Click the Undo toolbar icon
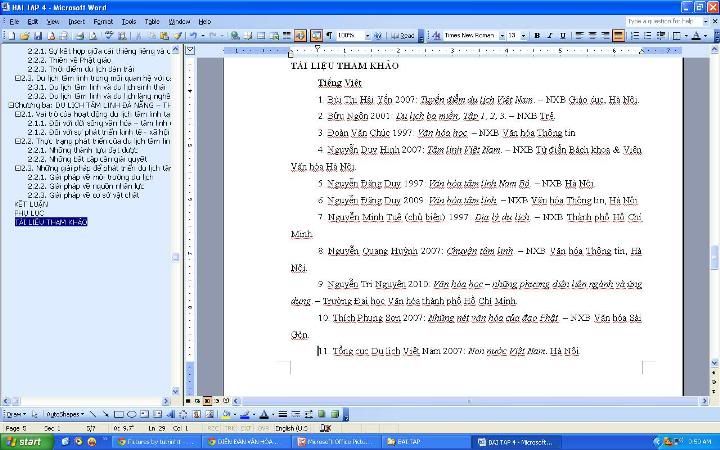This screenshot has height=450, width=720. tap(190, 35)
